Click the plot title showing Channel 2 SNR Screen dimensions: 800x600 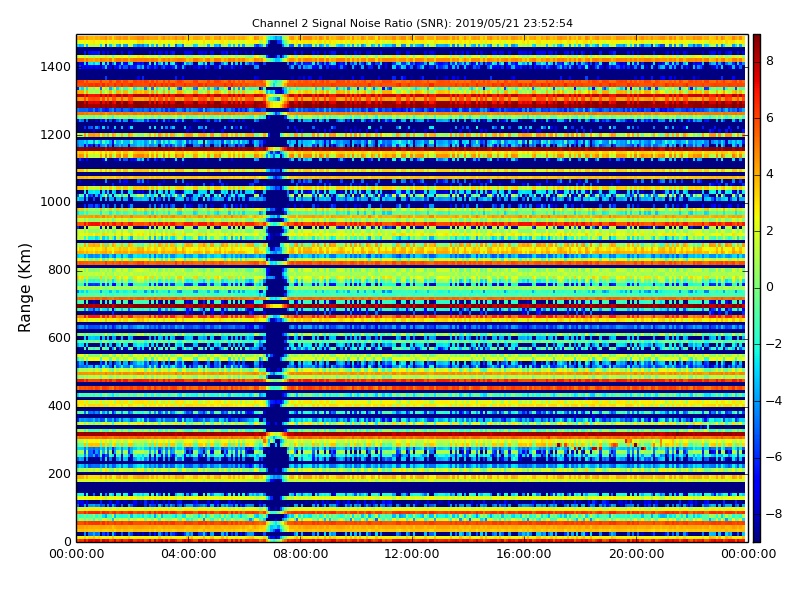[x=412, y=23]
